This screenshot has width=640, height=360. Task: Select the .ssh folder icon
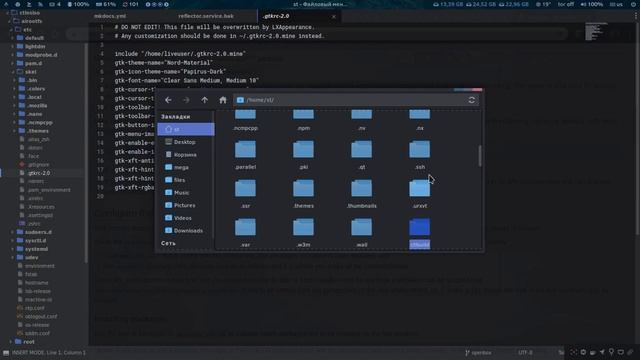420,150
